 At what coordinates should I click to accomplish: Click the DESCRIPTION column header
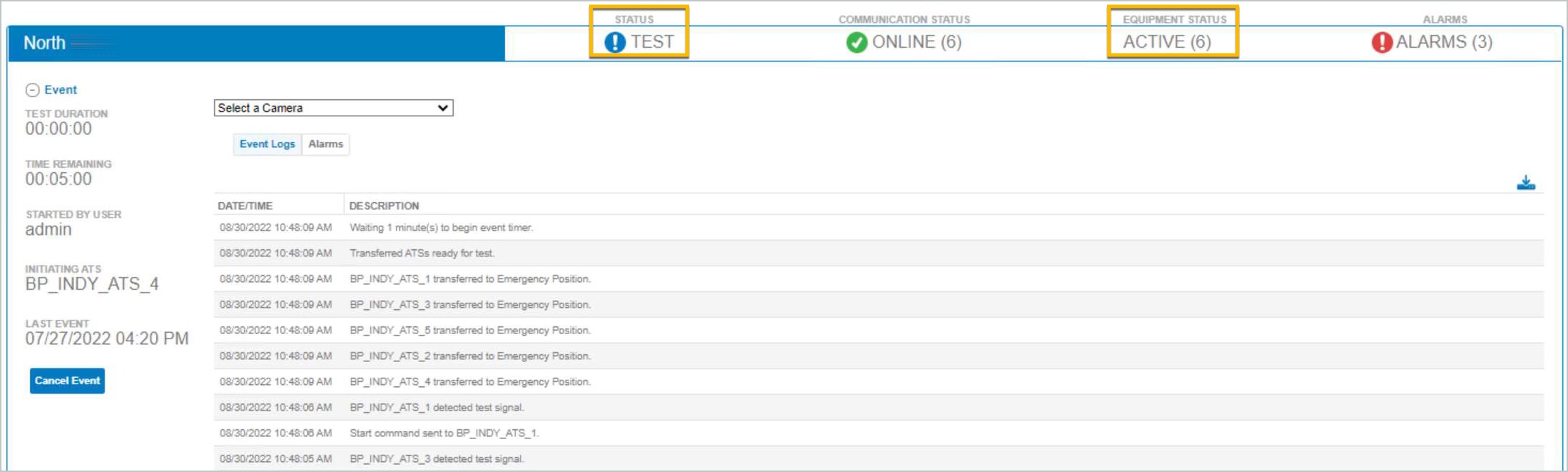point(384,206)
